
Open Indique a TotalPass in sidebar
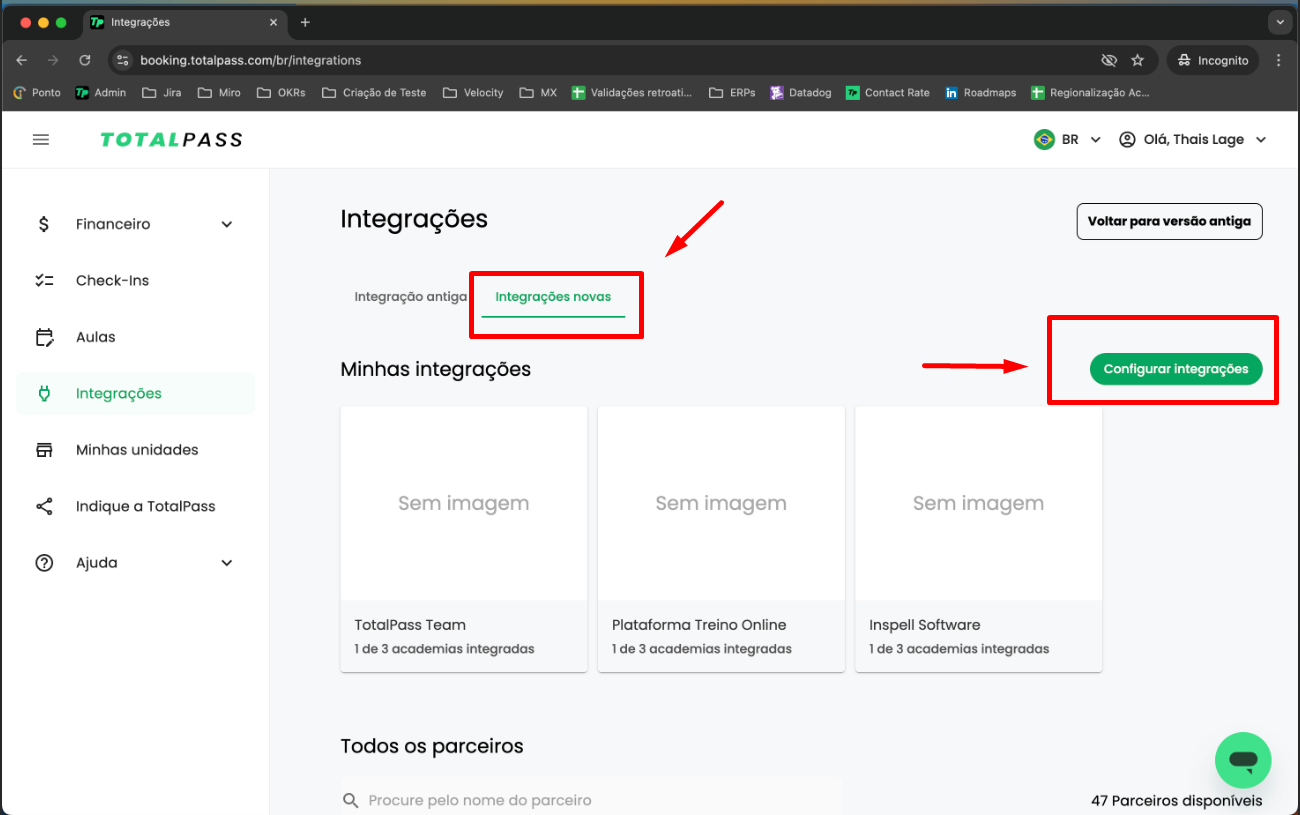point(135,506)
